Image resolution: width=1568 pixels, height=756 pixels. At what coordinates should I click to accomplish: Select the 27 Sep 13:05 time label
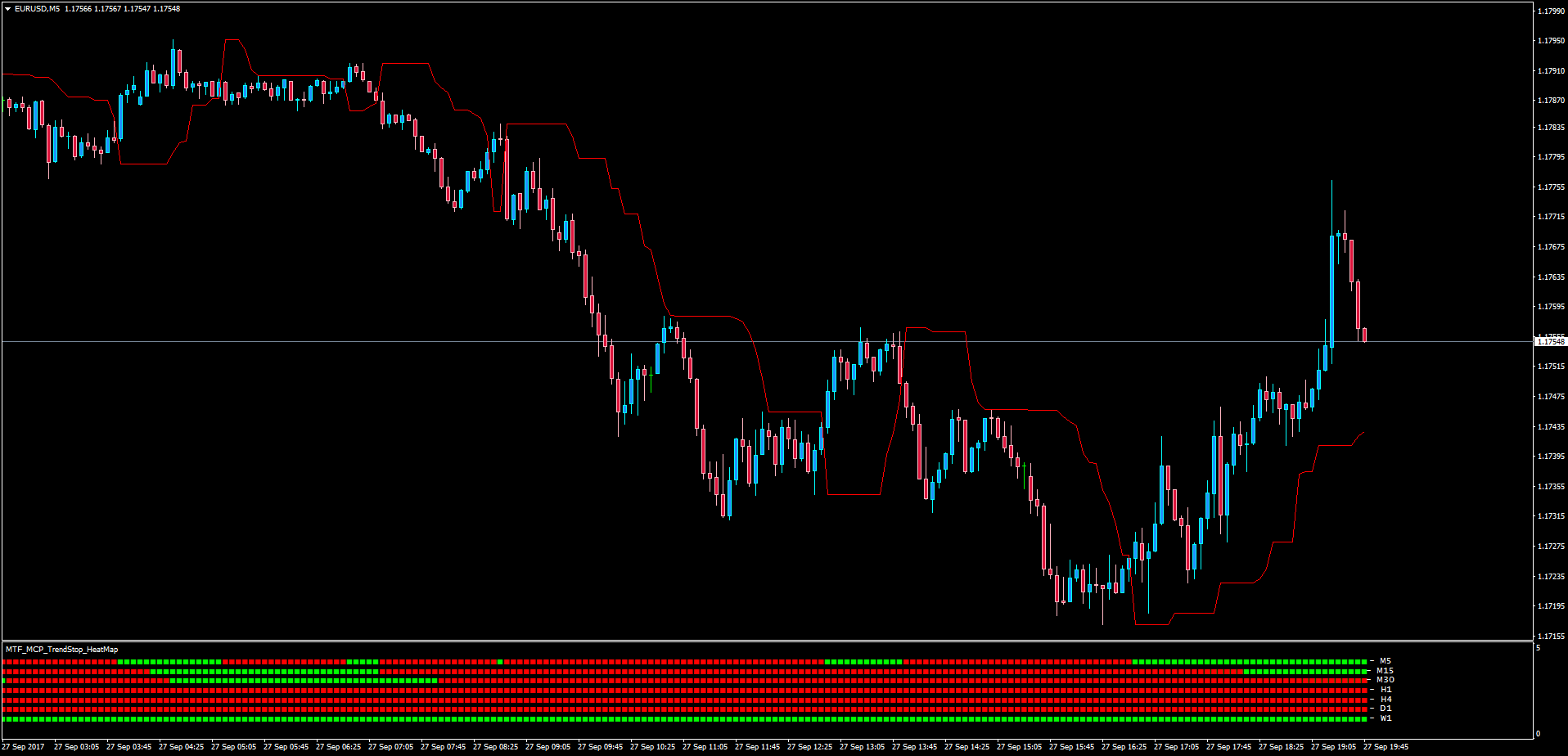(862, 747)
